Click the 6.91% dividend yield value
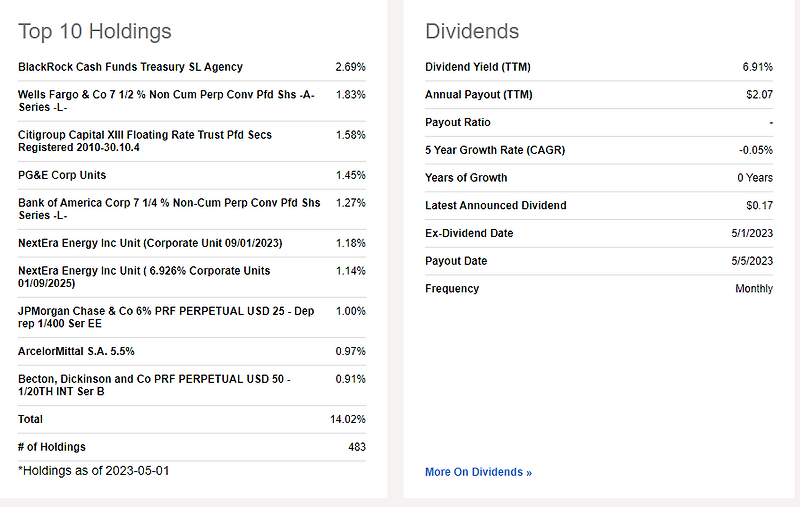The image size is (800, 507). (x=757, y=67)
